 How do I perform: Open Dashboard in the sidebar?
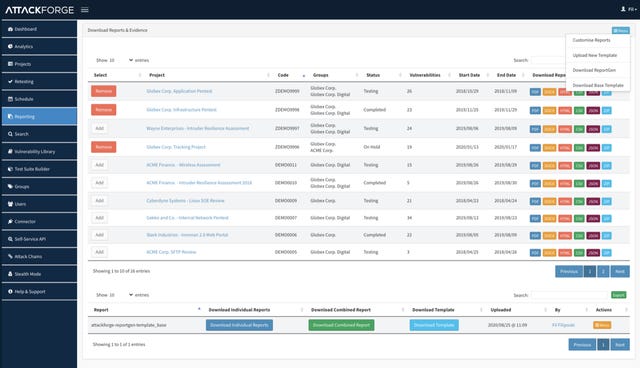coord(39,29)
